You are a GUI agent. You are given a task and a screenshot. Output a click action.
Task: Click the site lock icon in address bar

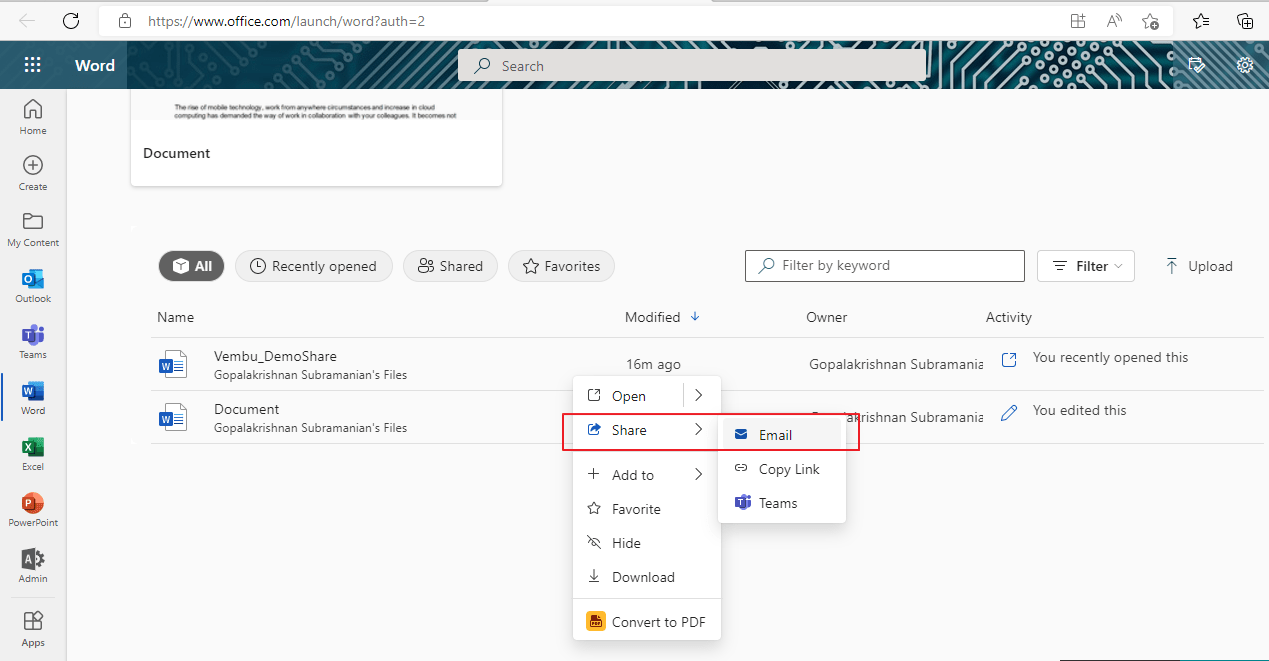124,20
